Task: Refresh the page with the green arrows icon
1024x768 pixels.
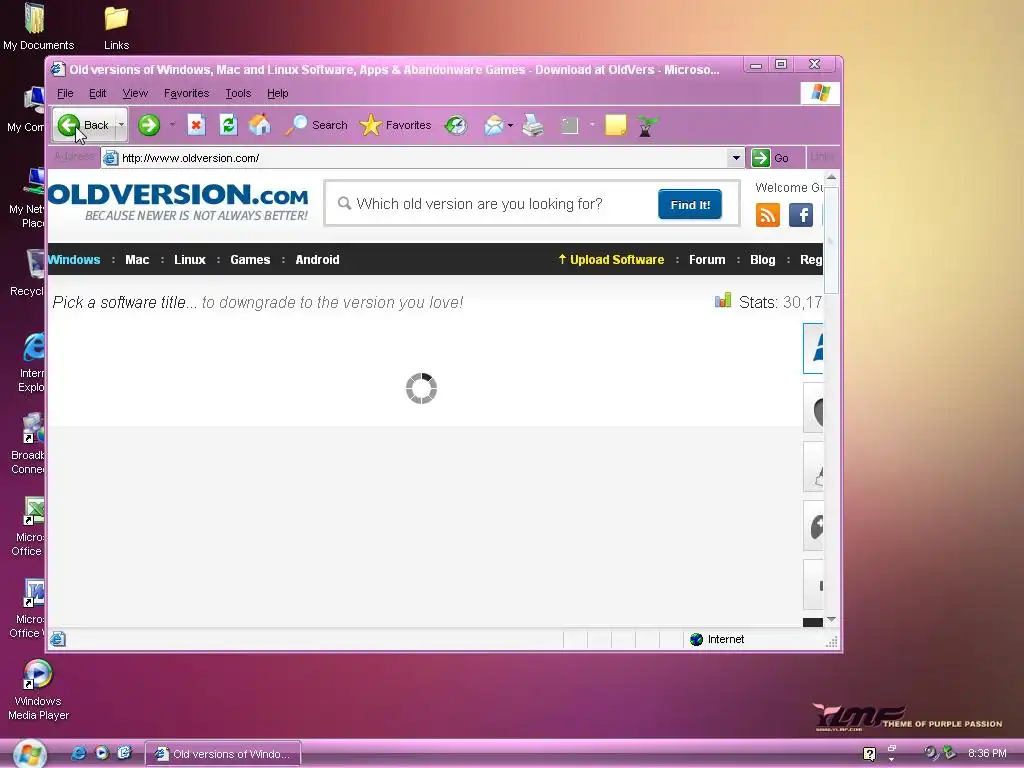Action: point(228,125)
